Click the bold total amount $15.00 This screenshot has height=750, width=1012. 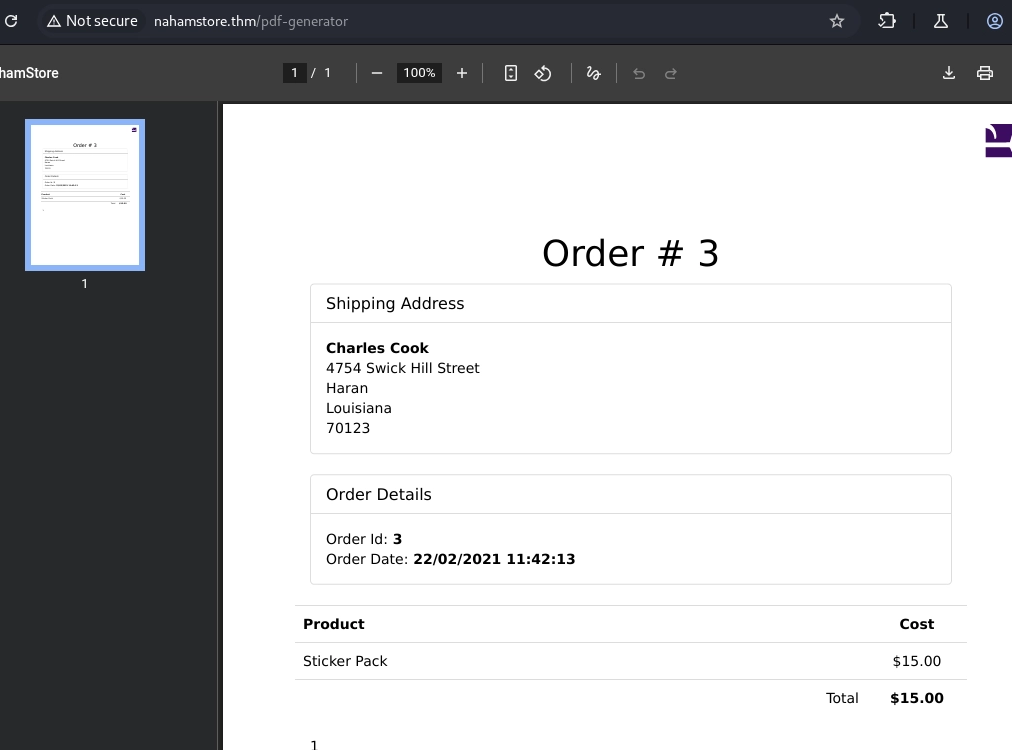tap(917, 698)
